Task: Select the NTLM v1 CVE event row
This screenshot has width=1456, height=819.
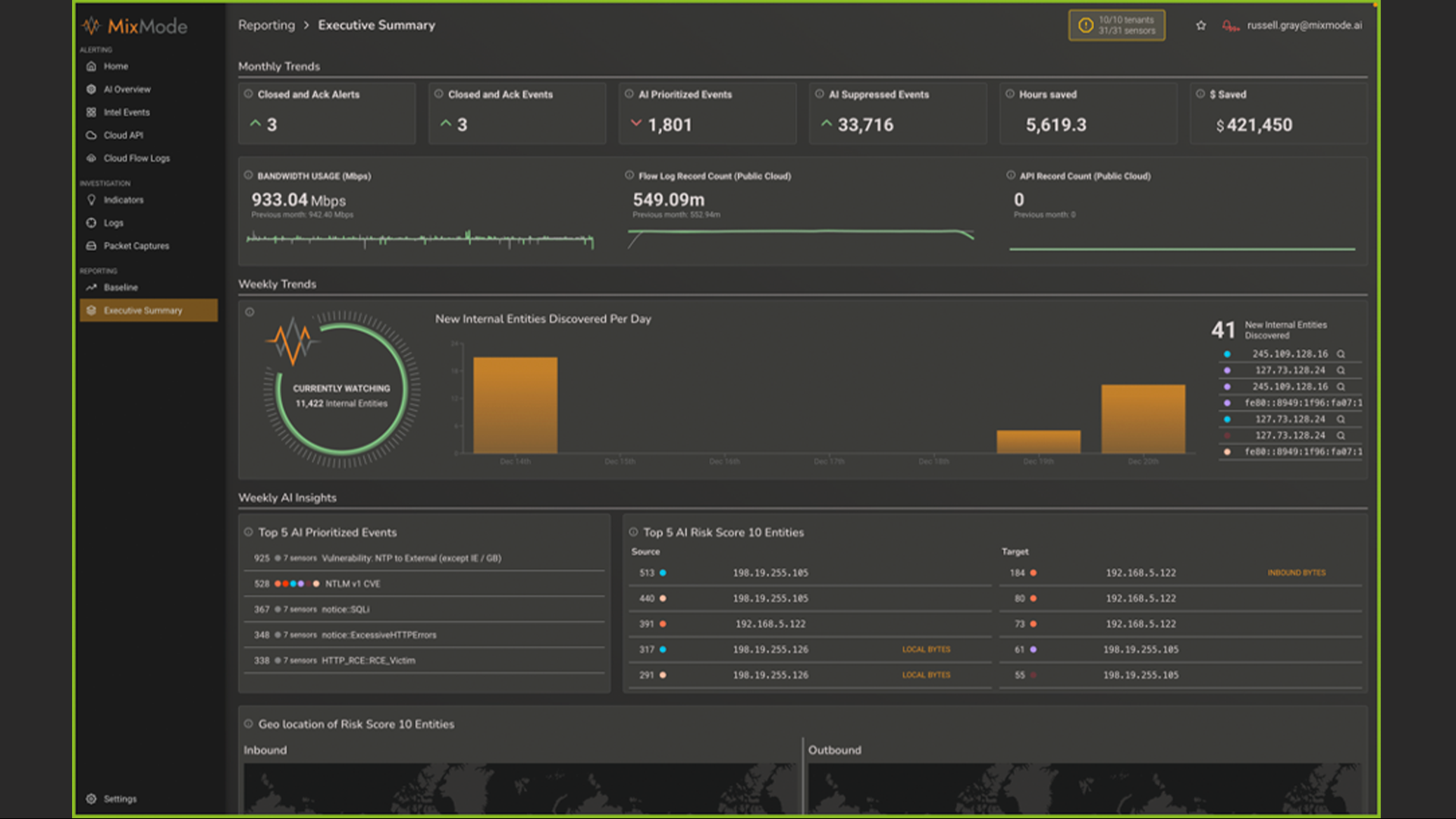Action: pos(425,584)
